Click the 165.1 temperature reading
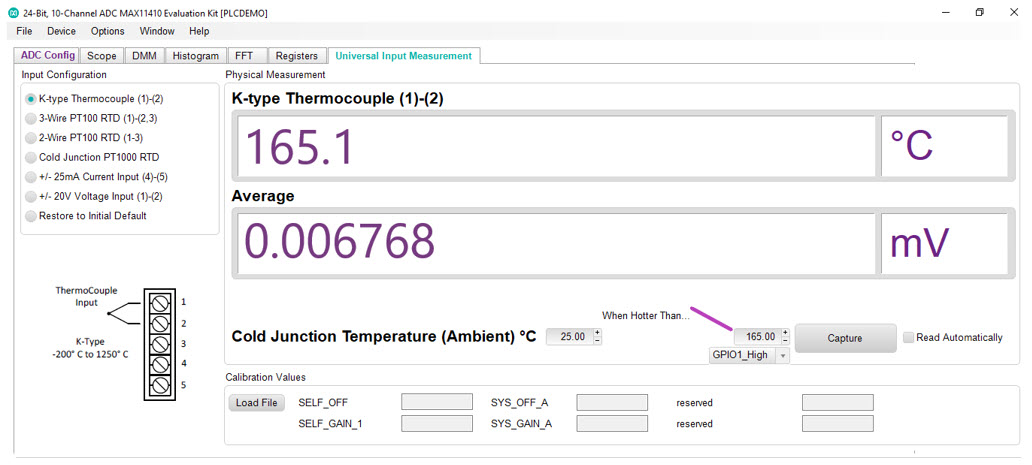The image size is (1032, 465). click(x=555, y=147)
